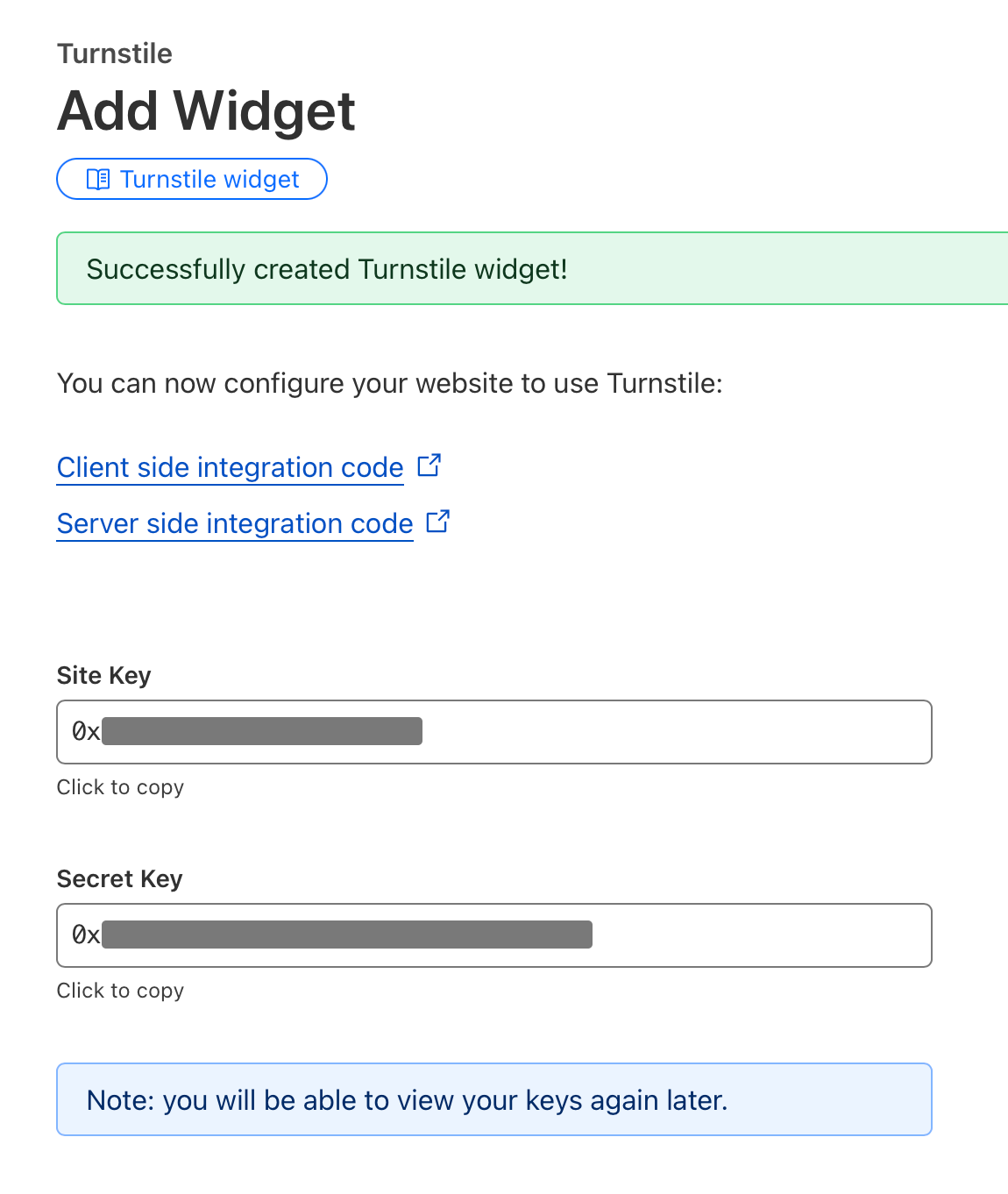The width and height of the screenshot is (1008, 1194).
Task: Click the 0x prefix in Secret Key
Action: pyautogui.click(x=86, y=935)
